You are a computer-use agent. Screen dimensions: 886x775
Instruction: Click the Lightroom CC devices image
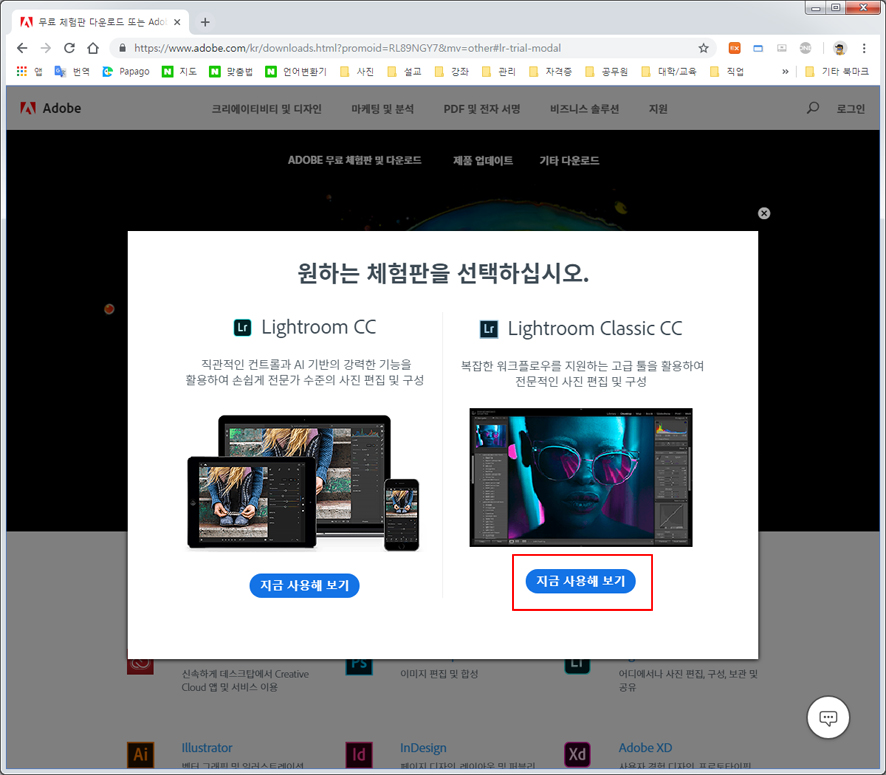click(304, 483)
